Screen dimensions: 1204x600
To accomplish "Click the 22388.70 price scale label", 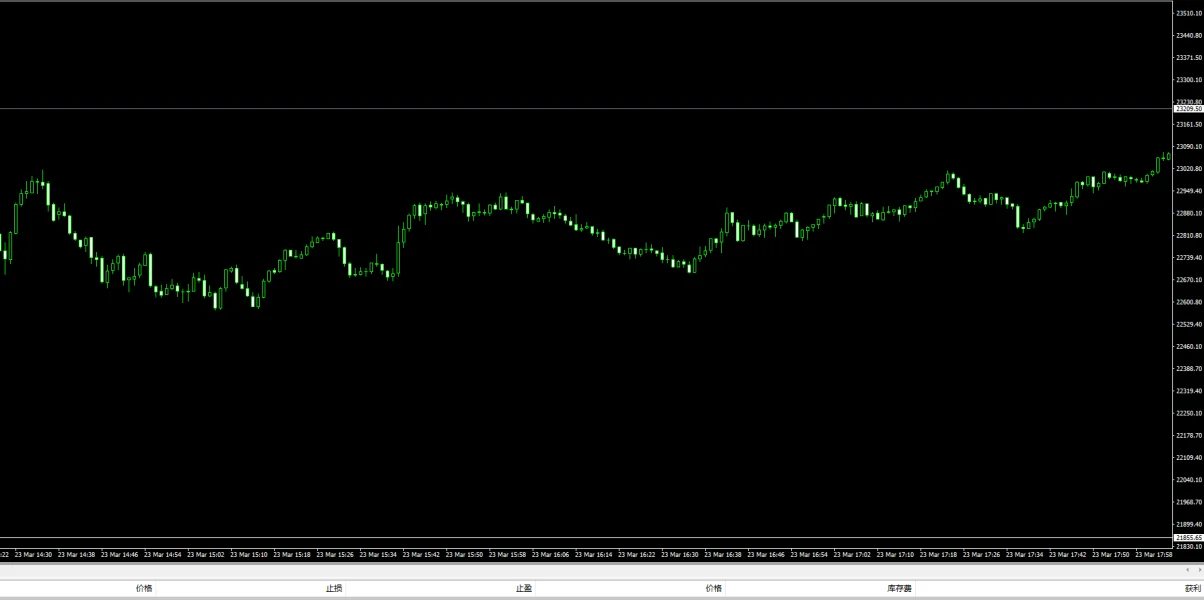I will coord(1189,368).
